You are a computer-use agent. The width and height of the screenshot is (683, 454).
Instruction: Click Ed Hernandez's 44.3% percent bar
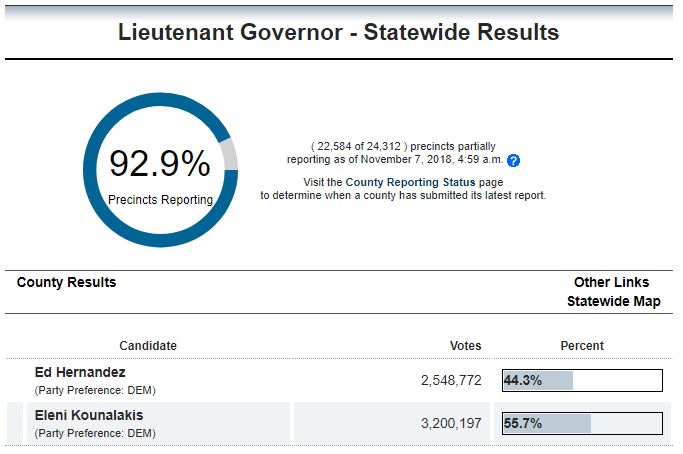(x=582, y=380)
